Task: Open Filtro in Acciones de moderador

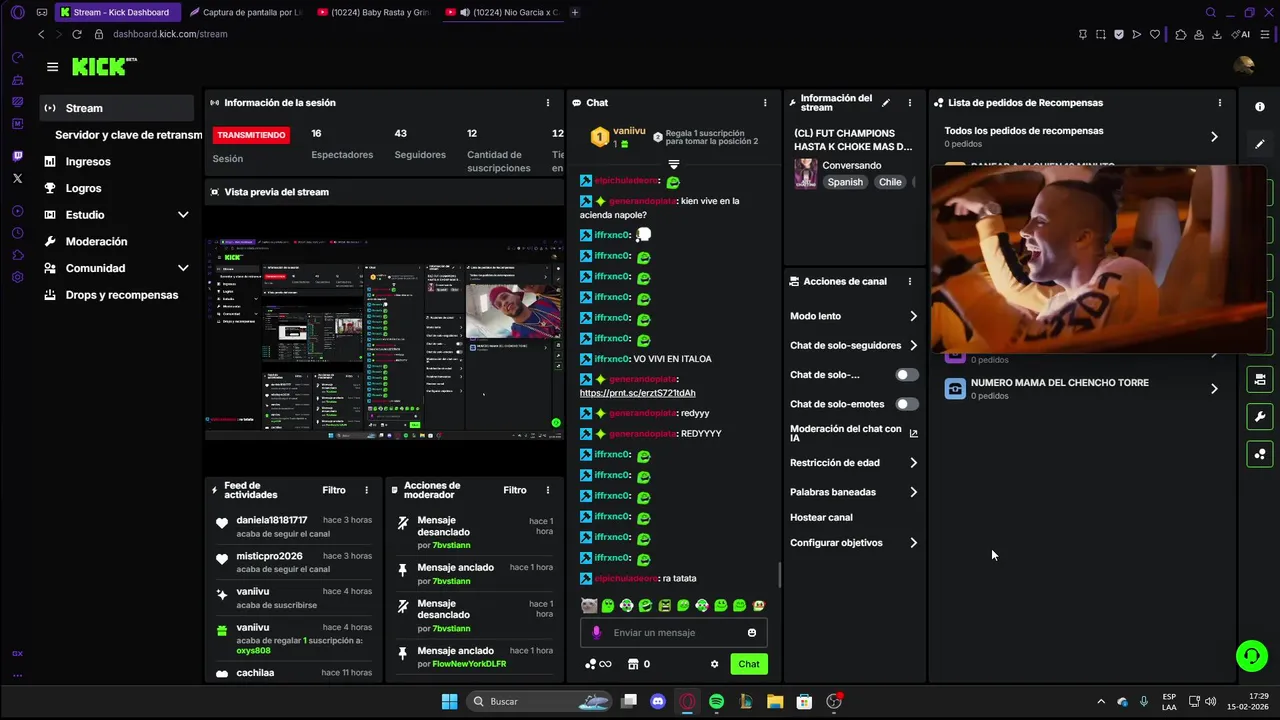Action: [515, 490]
